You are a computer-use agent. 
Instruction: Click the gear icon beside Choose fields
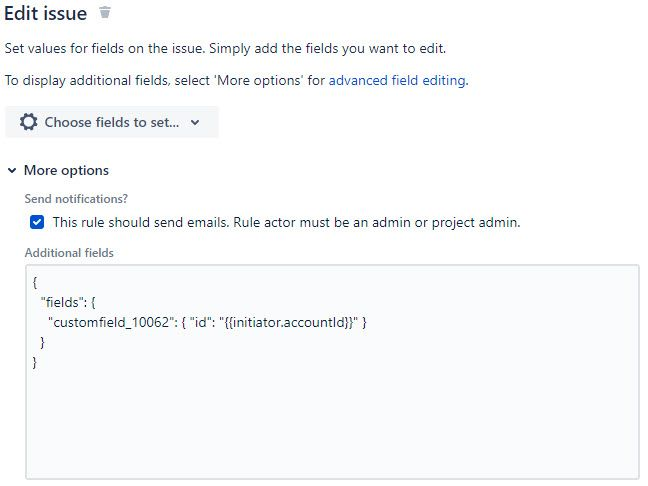(x=29, y=122)
